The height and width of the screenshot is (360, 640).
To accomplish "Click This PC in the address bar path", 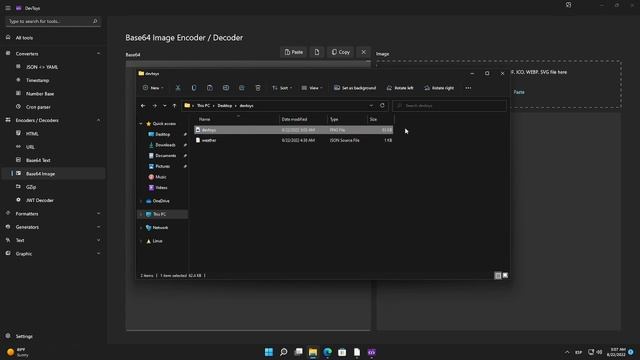I will (x=203, y=106).
